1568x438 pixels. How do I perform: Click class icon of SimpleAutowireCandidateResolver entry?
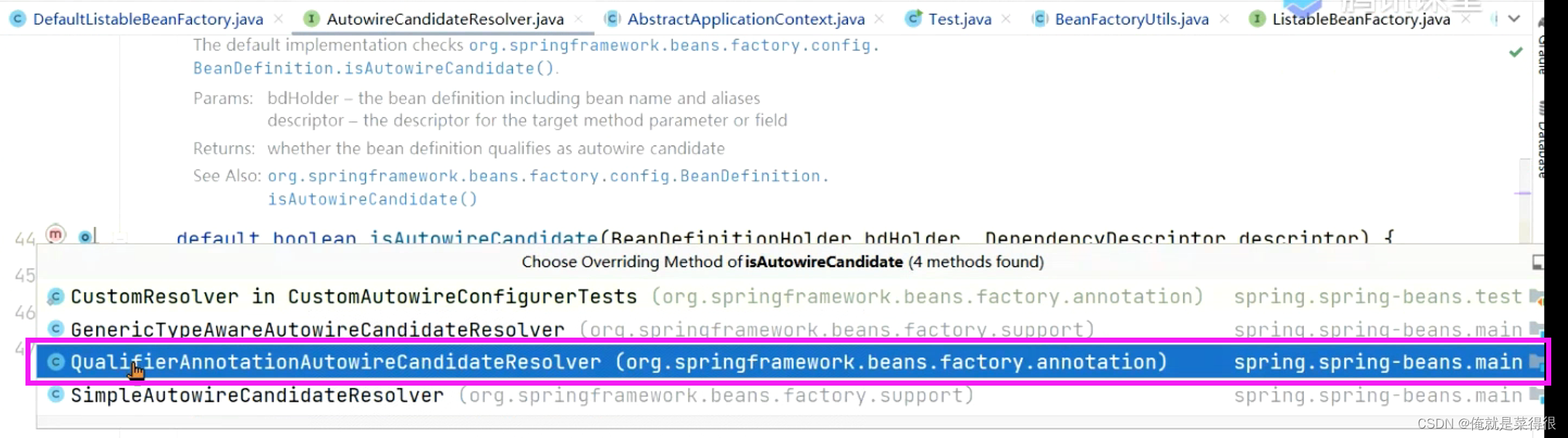click(x=55, y=395)
